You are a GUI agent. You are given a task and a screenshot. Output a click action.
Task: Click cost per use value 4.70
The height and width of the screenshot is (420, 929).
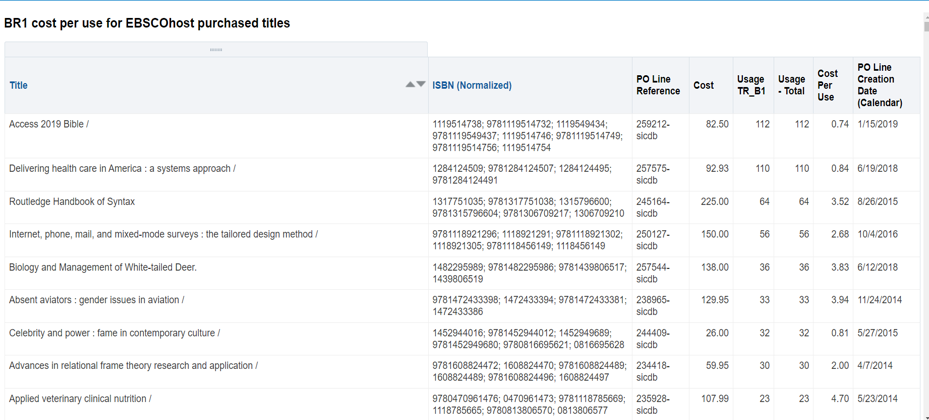point(840,399)
